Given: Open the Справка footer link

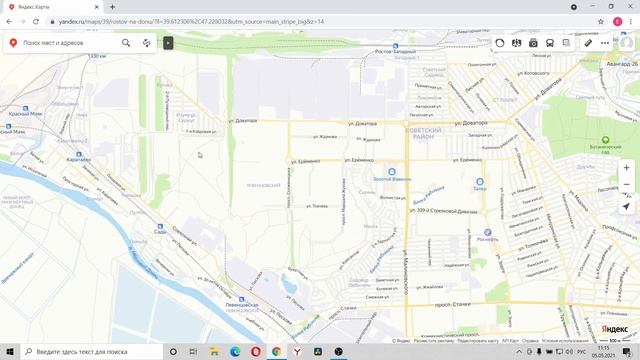Looking at the screenshot, I should pyautogui.click(x=530, y=340).
